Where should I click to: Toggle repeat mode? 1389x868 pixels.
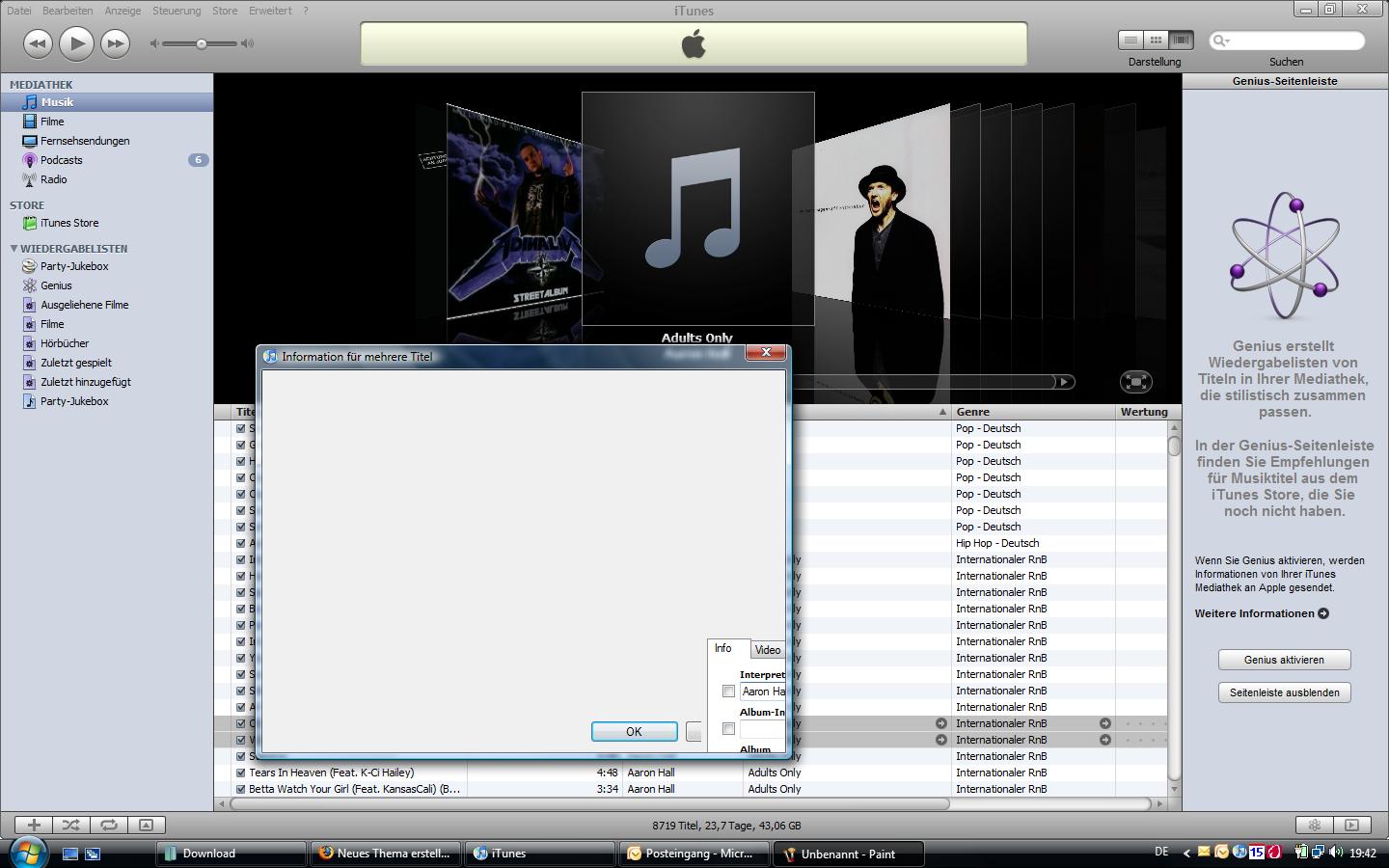109,825
